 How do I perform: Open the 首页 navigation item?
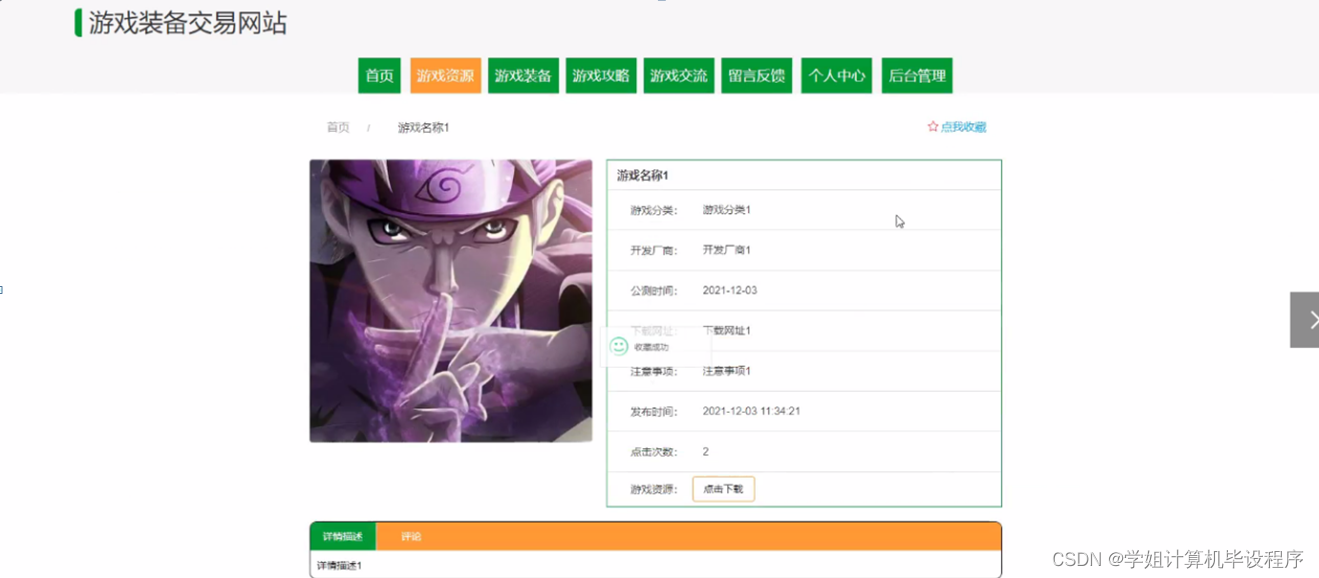point(379,76)
